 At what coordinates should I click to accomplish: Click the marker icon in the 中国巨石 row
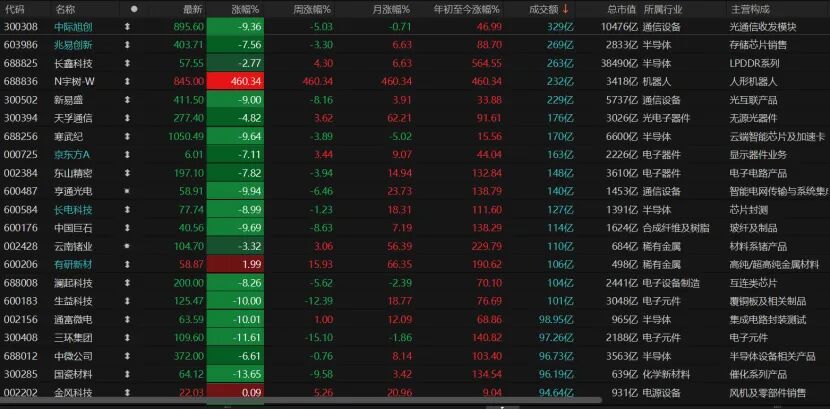tap(127, 228)
